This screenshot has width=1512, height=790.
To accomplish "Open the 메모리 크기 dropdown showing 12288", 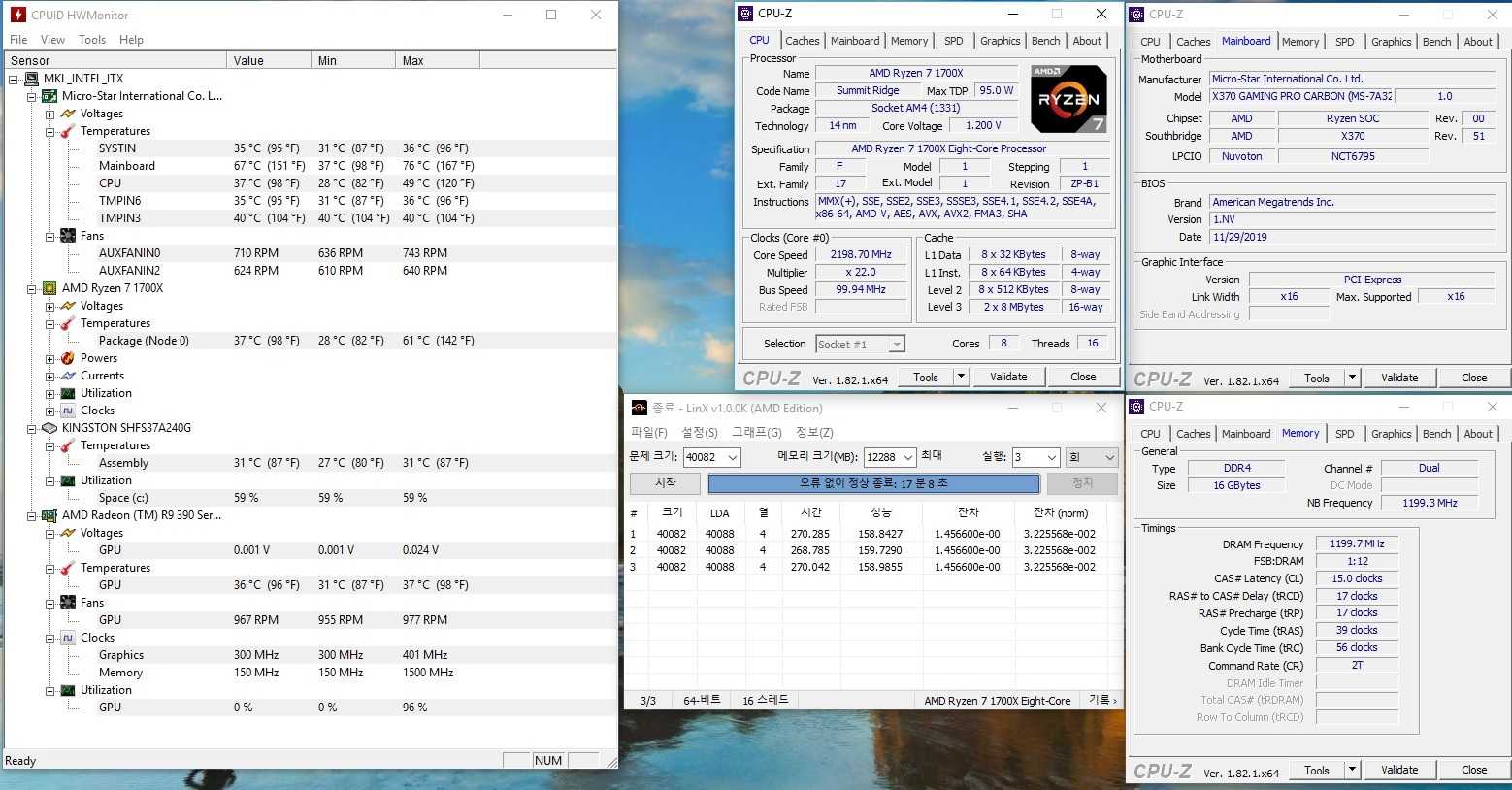I will [908, 457].
